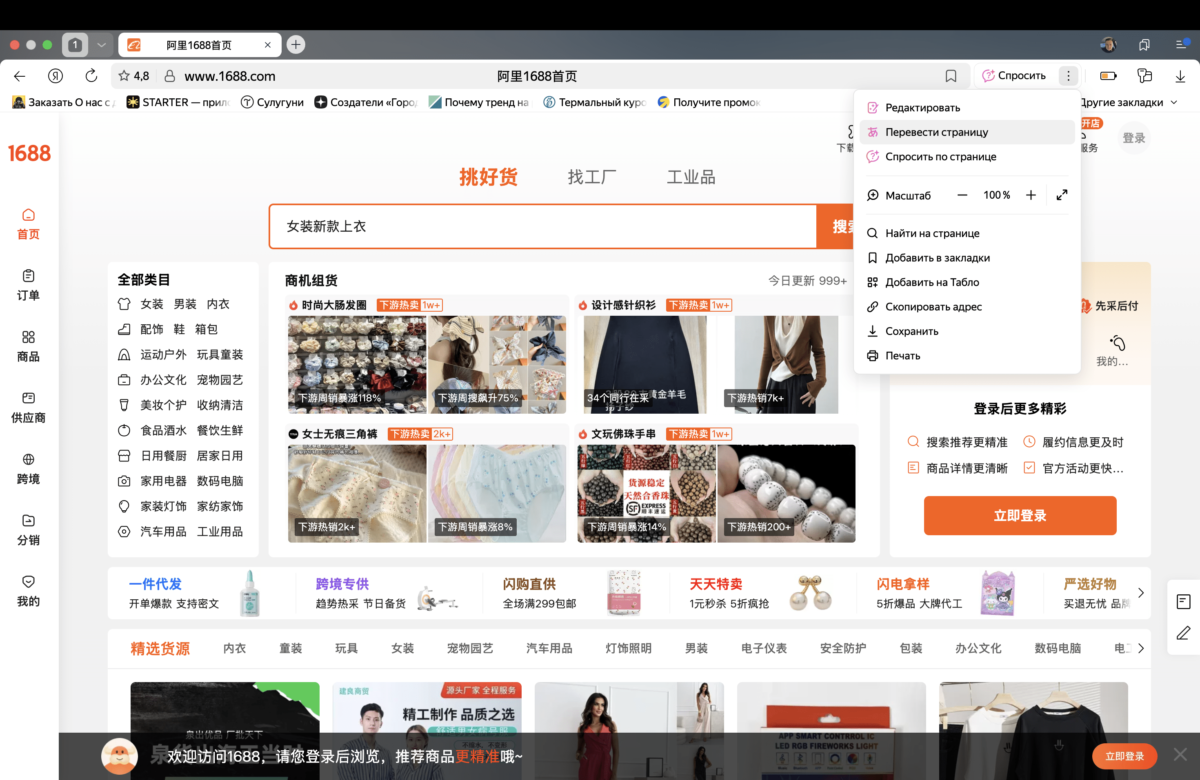The width and height of the screenshot is (1200, 780).
Task: Open 跨境 in the left sidebar
Action: [28, 468]
